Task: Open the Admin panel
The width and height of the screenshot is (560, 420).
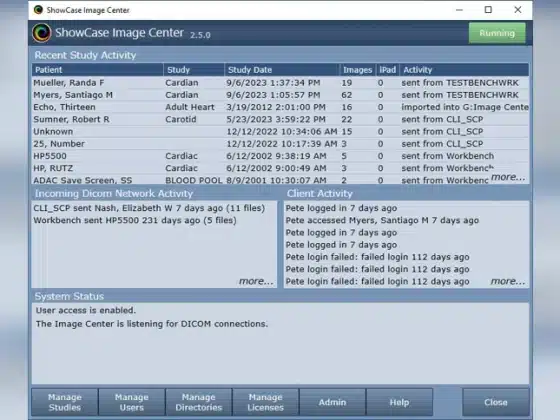Action: 332,402
